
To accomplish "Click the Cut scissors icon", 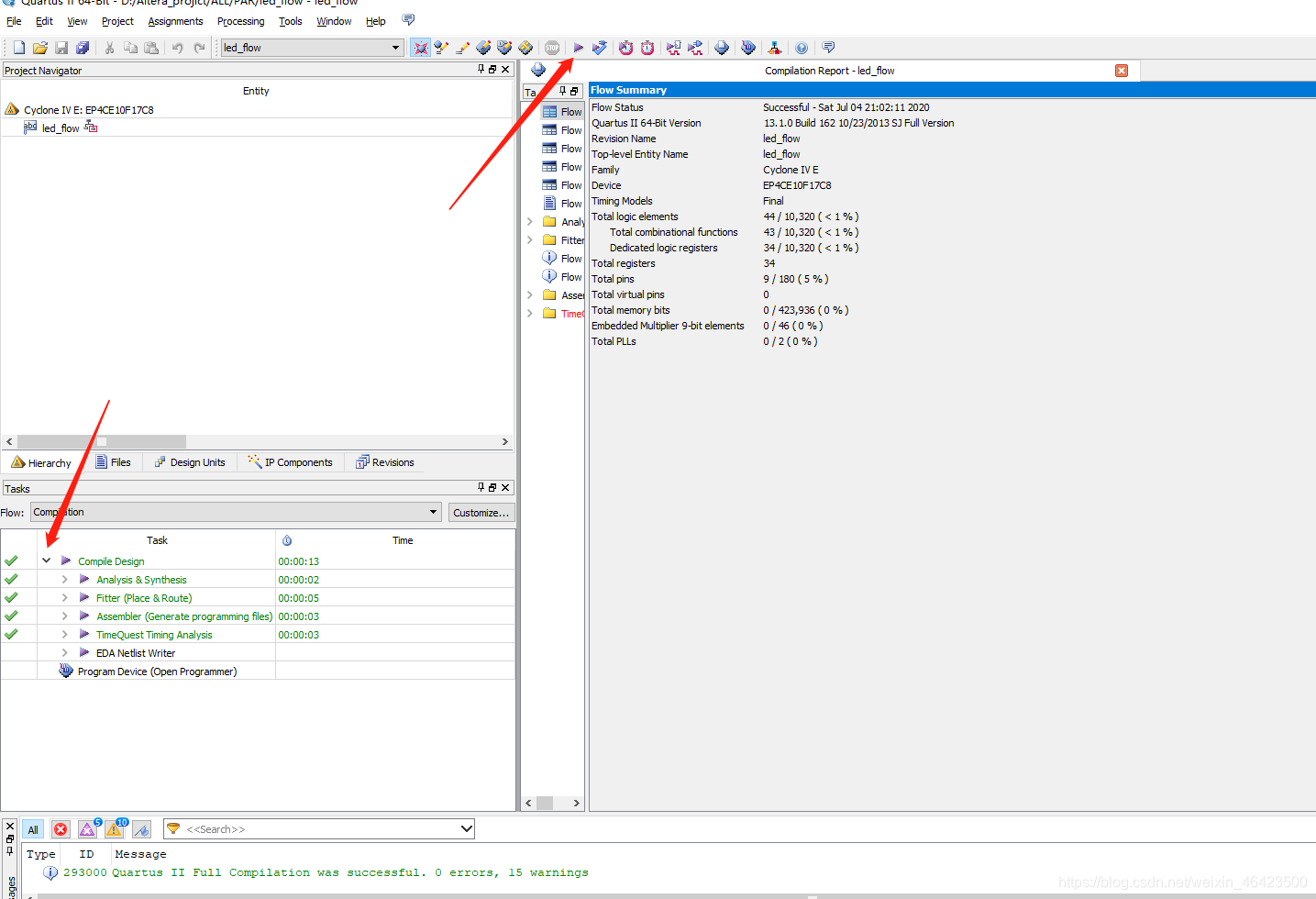I will tap(109, 48).
